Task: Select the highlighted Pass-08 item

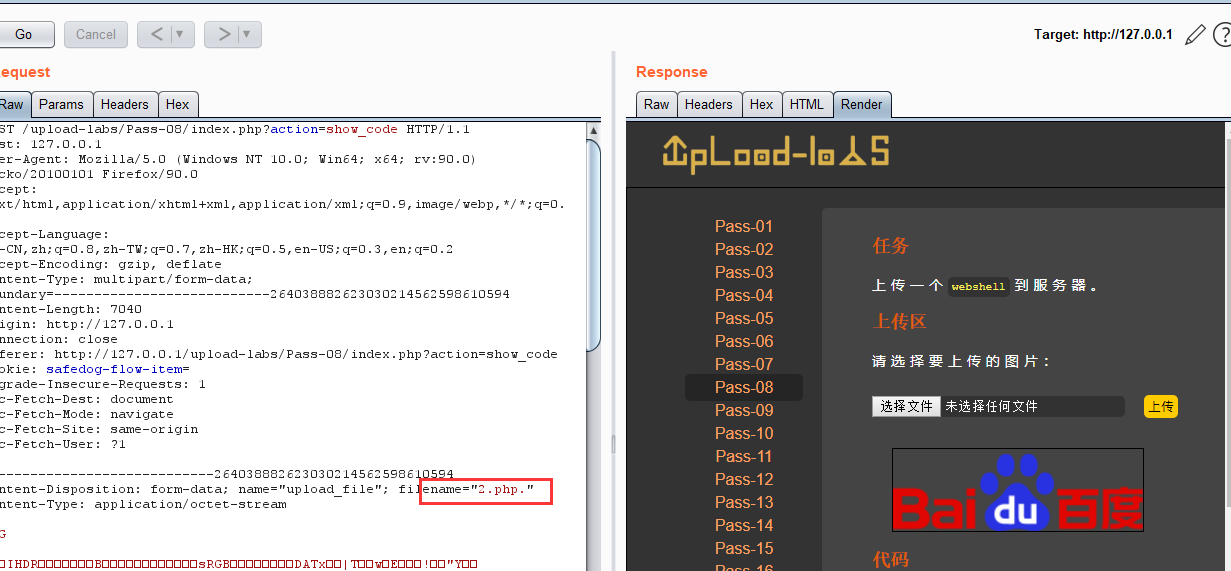Action: [x=744, y=387]
